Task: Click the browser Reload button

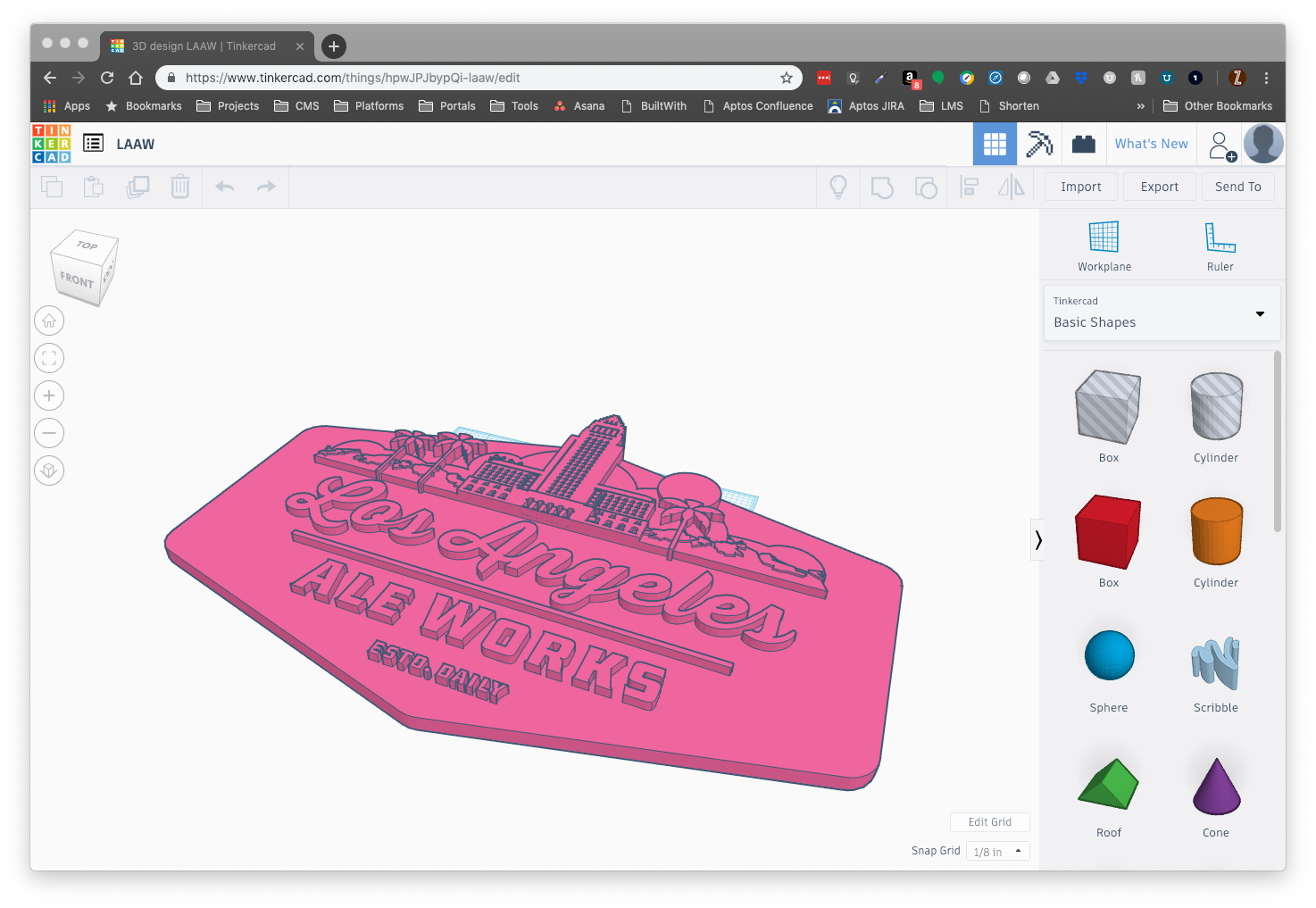Action: point(107,78)
